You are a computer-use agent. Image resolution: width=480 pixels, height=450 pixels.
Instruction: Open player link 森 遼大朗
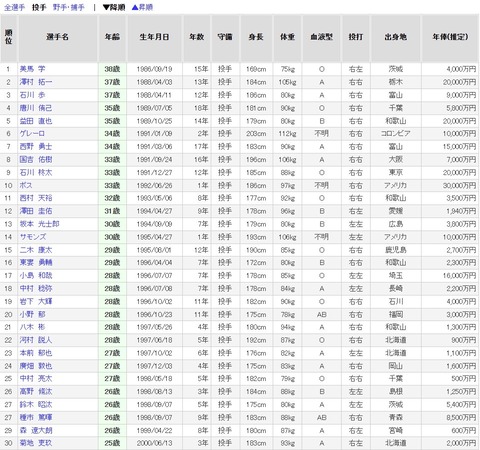(36, 431)
